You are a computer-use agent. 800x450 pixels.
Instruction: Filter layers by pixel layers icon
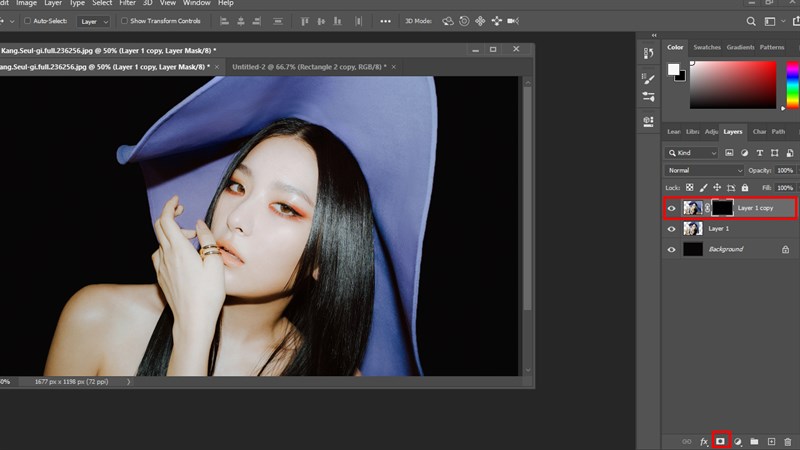coord(729,153)
